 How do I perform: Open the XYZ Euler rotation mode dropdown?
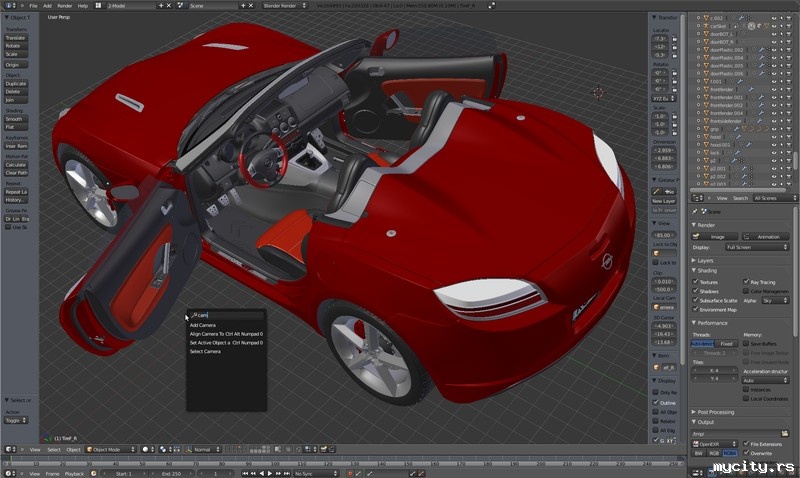[665, 98]
